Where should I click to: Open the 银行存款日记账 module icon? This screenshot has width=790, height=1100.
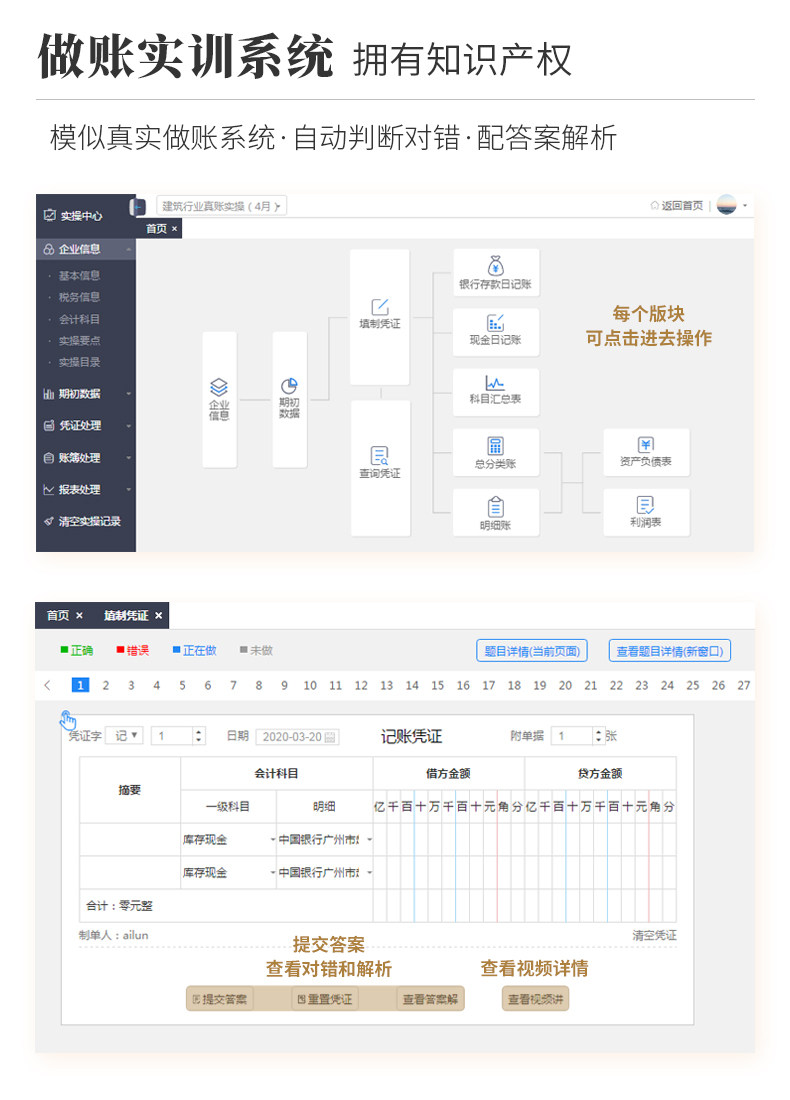coord(495,266)
